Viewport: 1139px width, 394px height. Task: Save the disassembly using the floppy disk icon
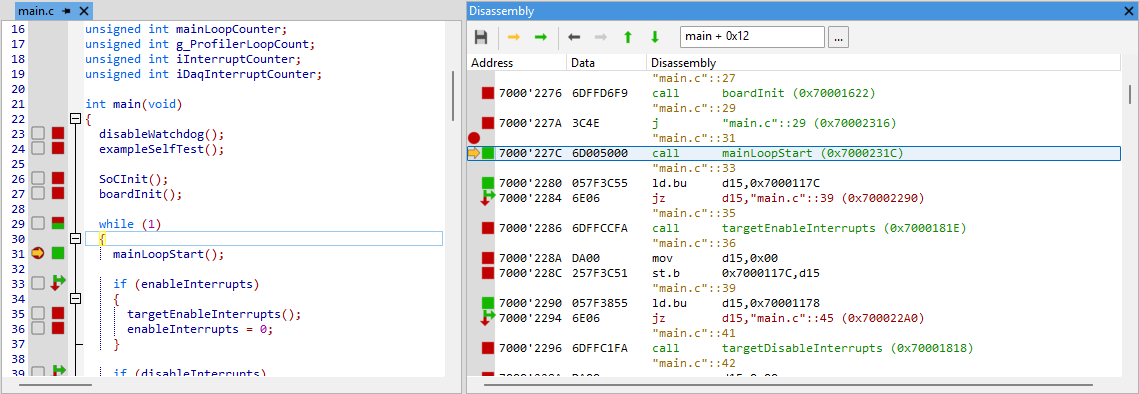(481, 37)
